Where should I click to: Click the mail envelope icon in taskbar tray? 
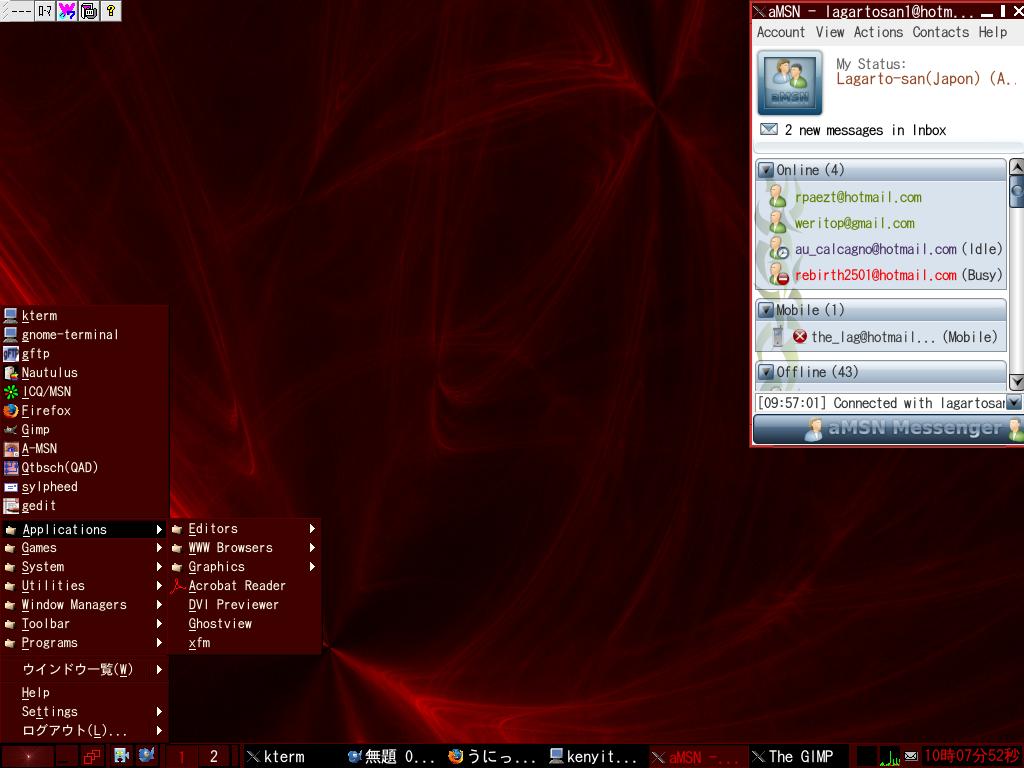(910, 756)
